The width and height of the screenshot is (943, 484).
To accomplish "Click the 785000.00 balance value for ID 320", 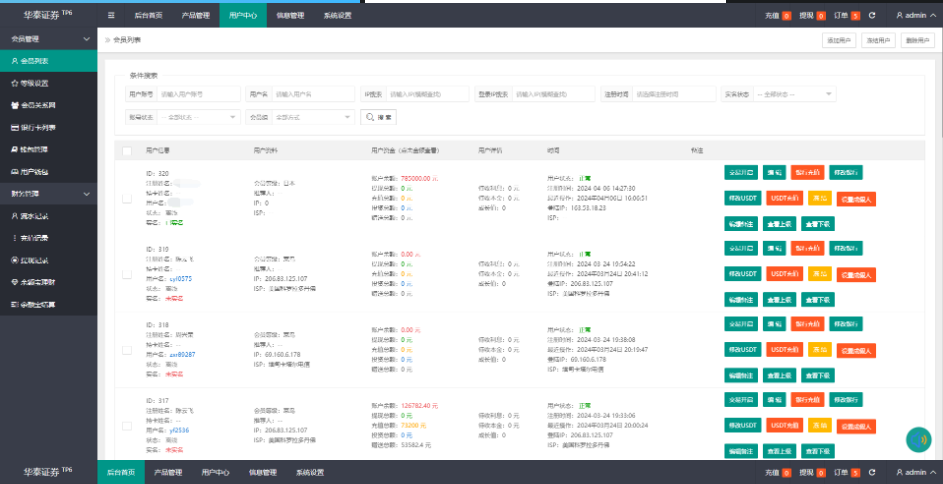I will point(420,179).
